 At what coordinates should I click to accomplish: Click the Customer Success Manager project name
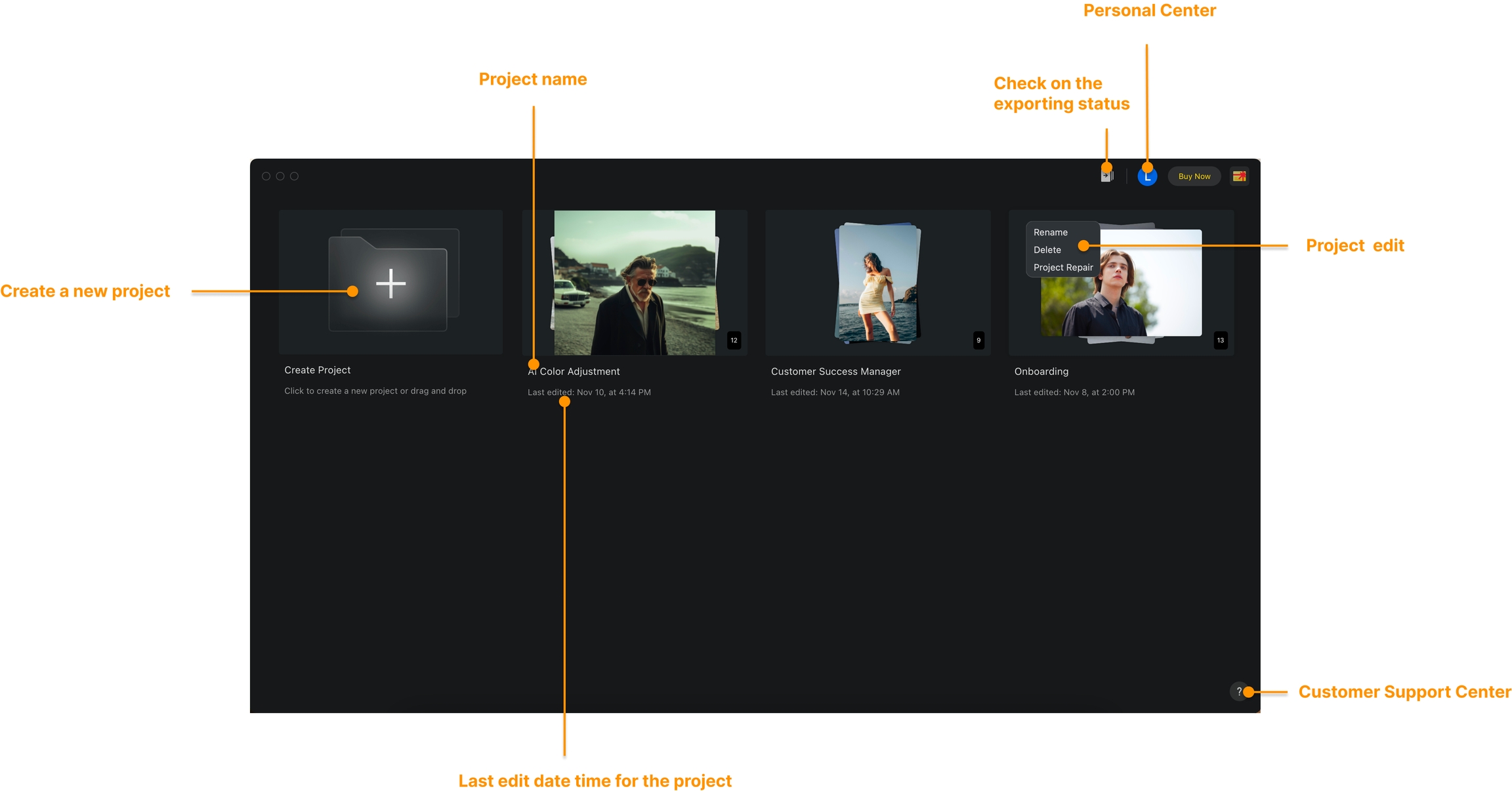tap(835, 371)
